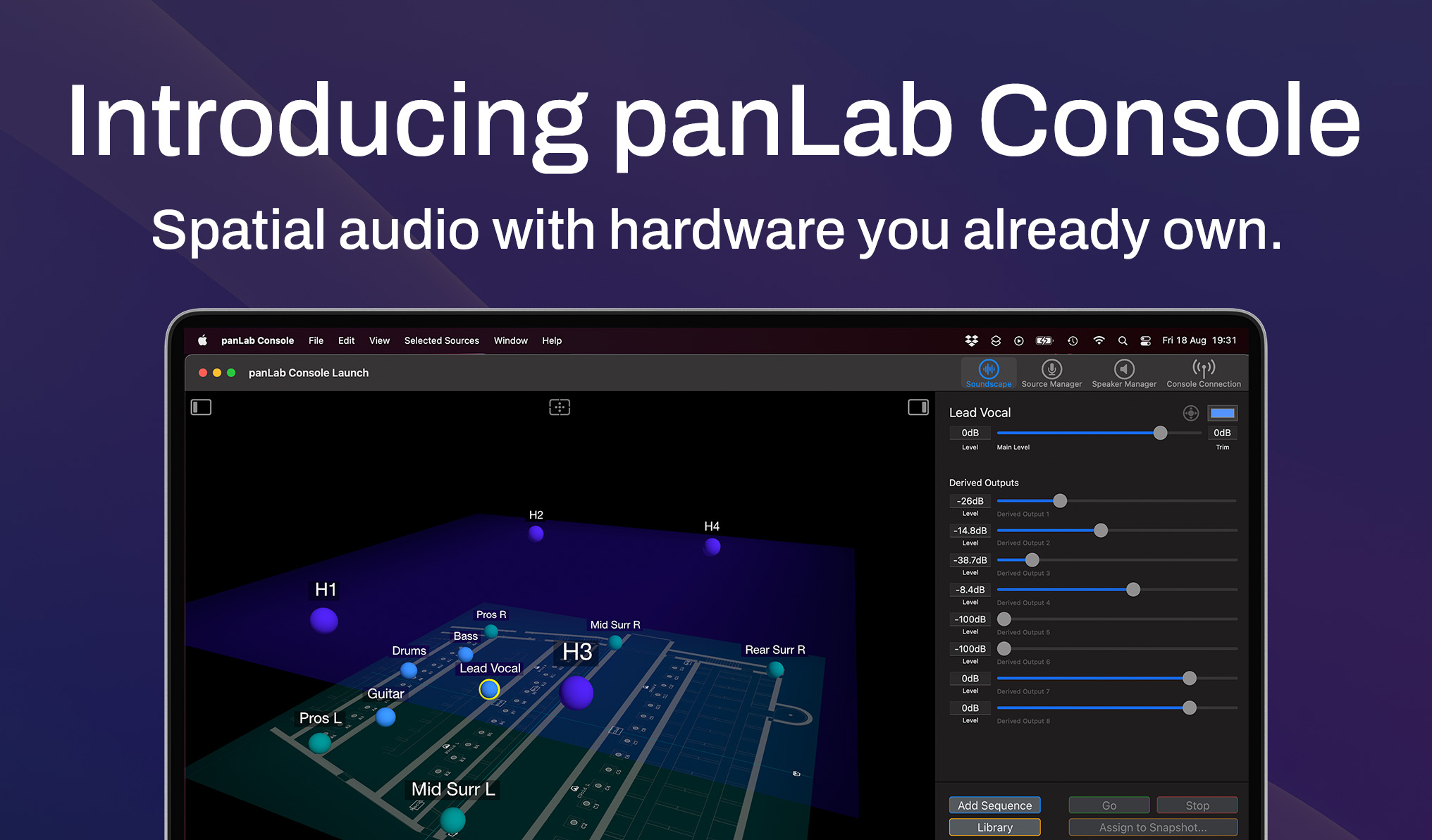Click the Add Sequence button

click(x=994, y=805)
